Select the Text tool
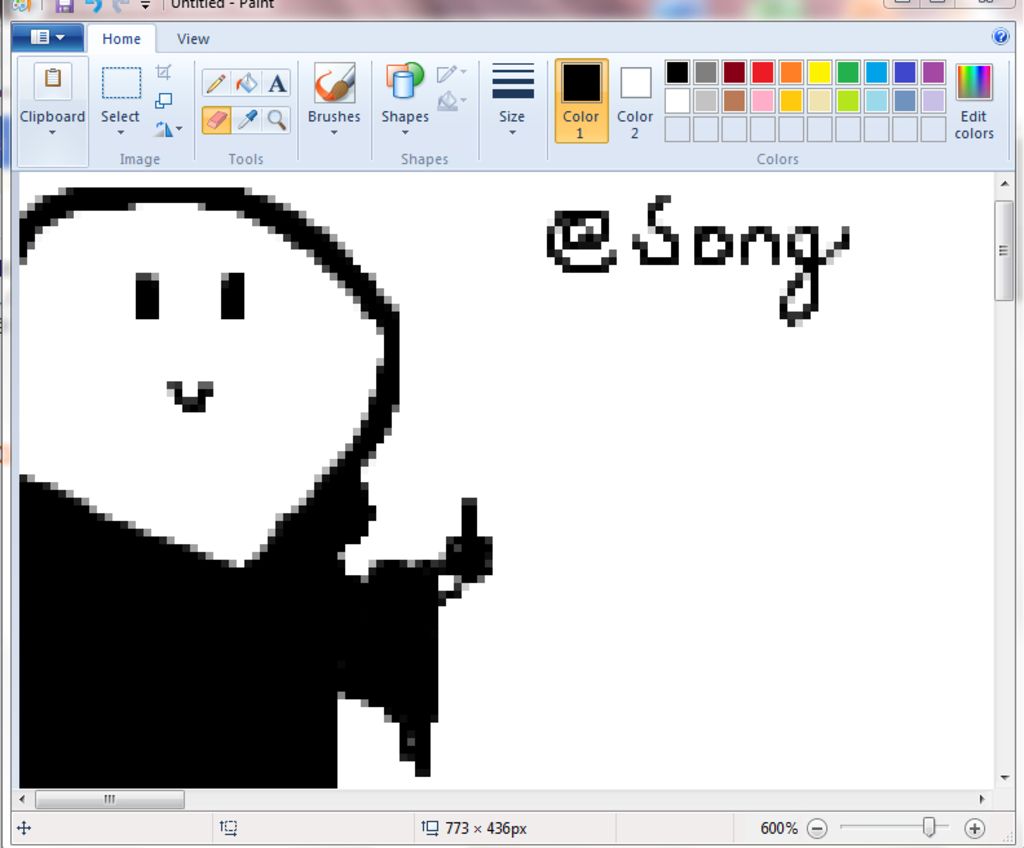This screenshot has height=848, width=1024. tap(277, 83)
